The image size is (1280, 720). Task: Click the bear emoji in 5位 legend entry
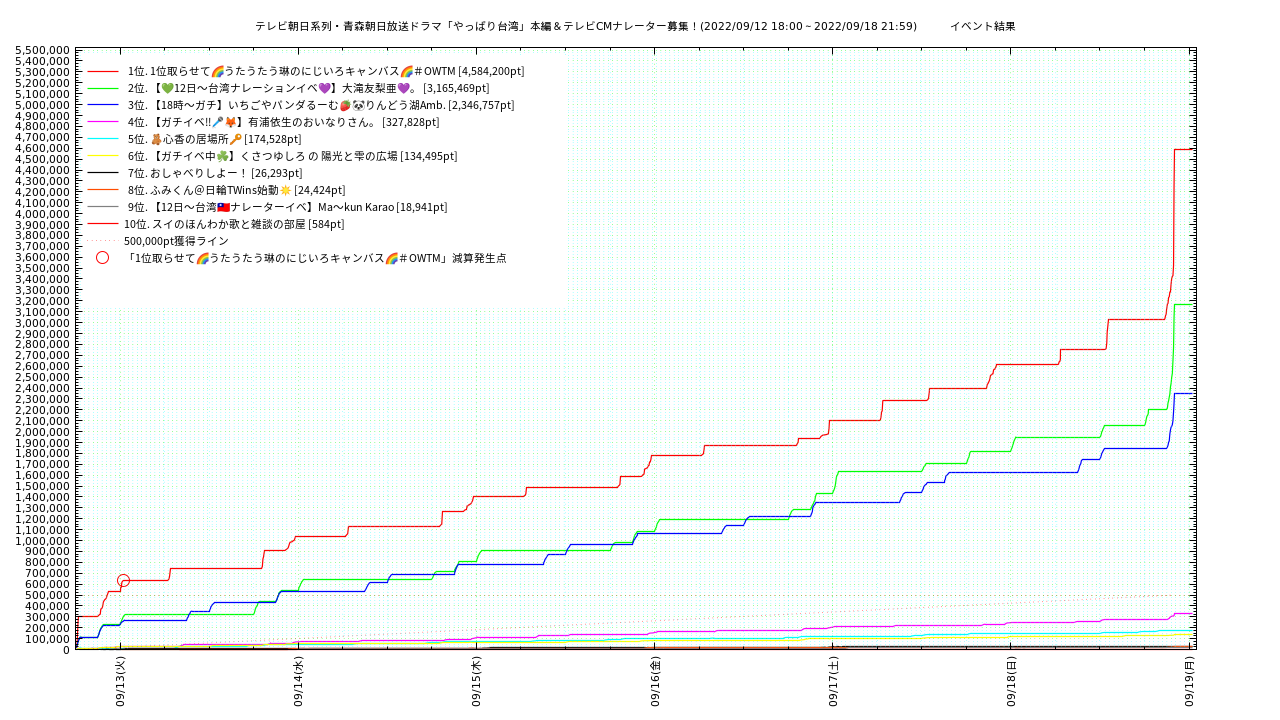coord(156,139)
